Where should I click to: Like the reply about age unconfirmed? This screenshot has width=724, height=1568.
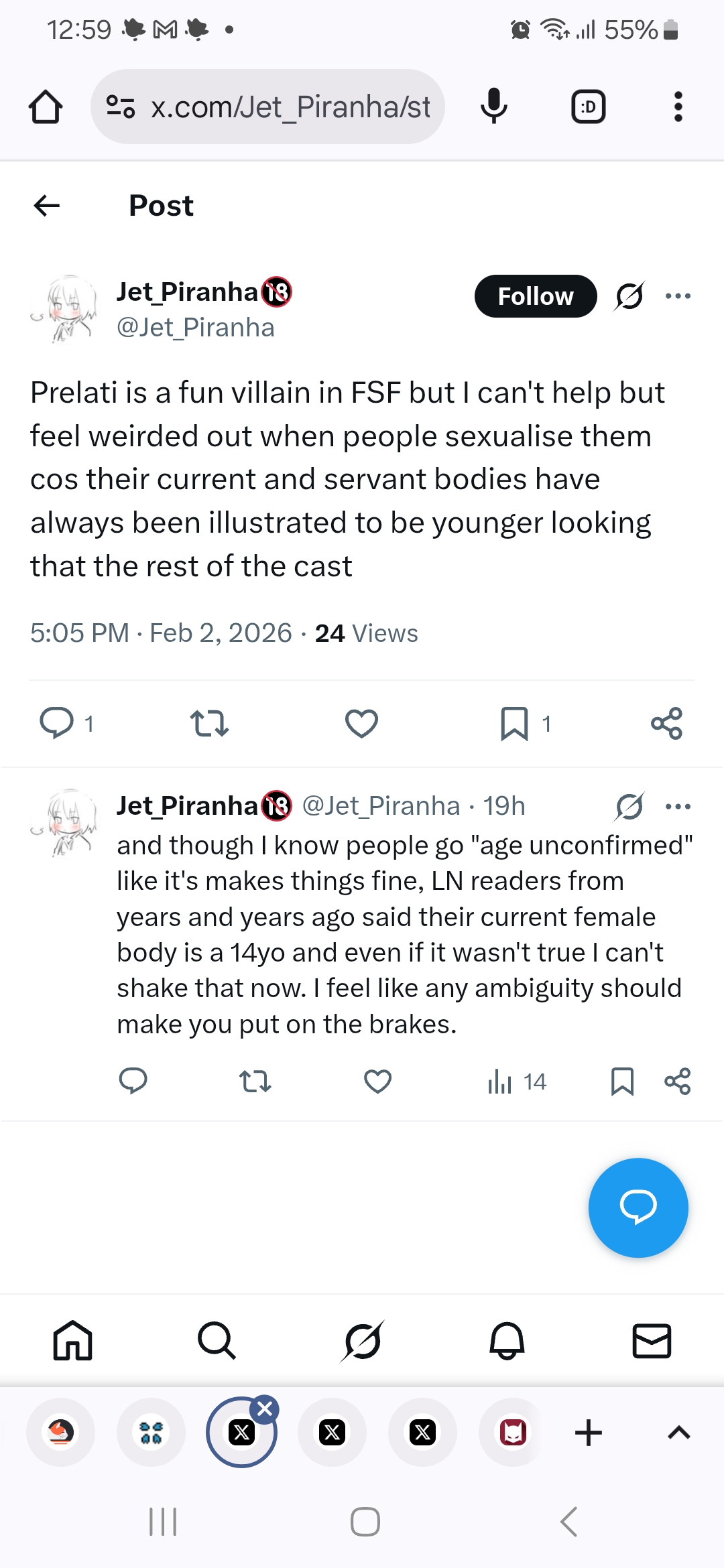point(377,1082)
